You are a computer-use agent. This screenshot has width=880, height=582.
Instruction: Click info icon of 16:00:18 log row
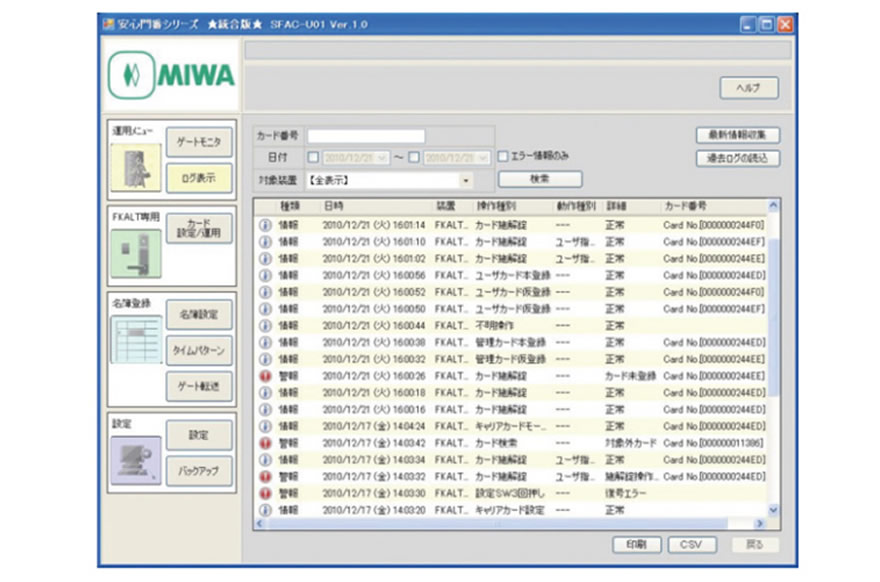pos(265,393)
